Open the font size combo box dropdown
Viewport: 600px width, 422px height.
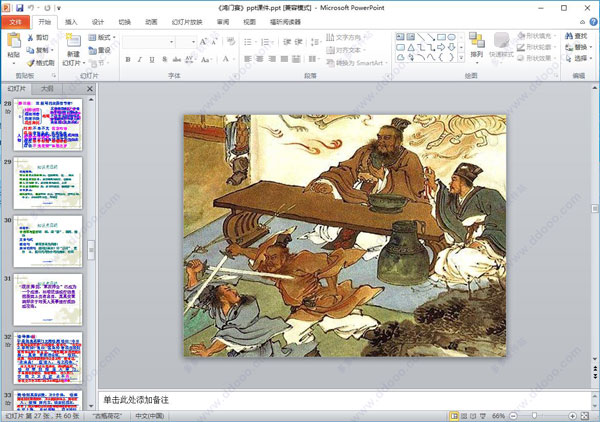click(193, 42)
